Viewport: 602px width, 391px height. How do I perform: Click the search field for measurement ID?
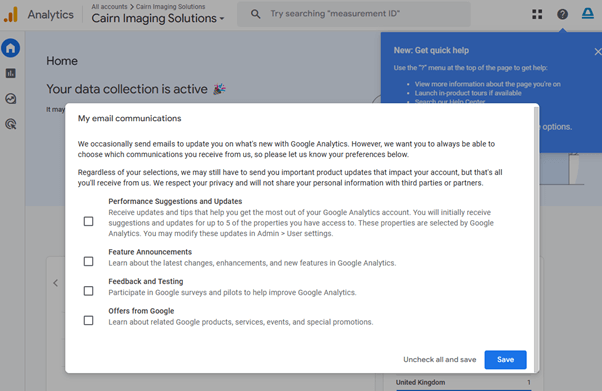click(354, 14)
